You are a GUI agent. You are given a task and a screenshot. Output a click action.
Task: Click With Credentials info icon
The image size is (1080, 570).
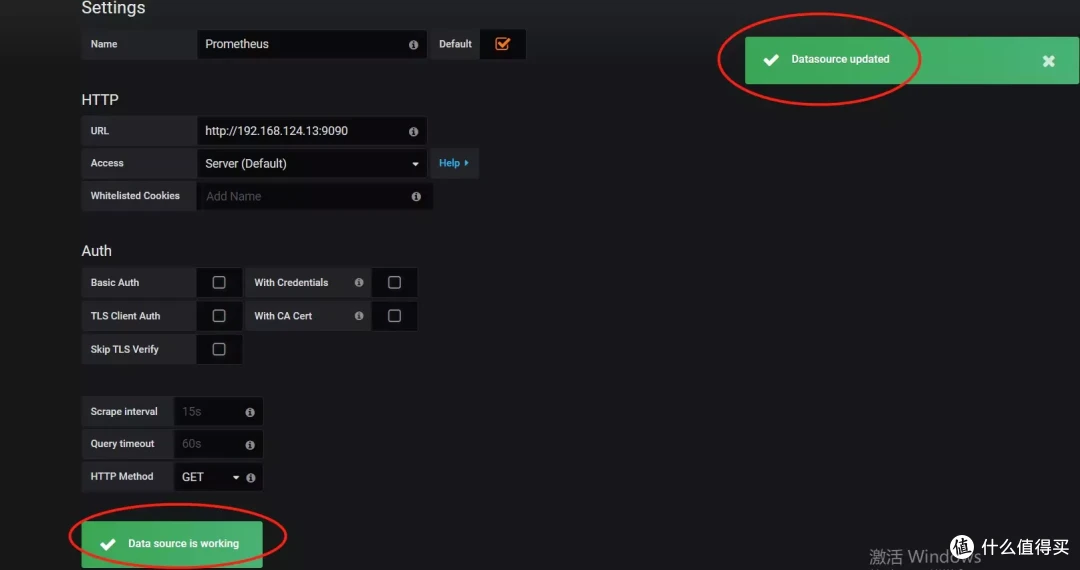(x=359, y=283)
